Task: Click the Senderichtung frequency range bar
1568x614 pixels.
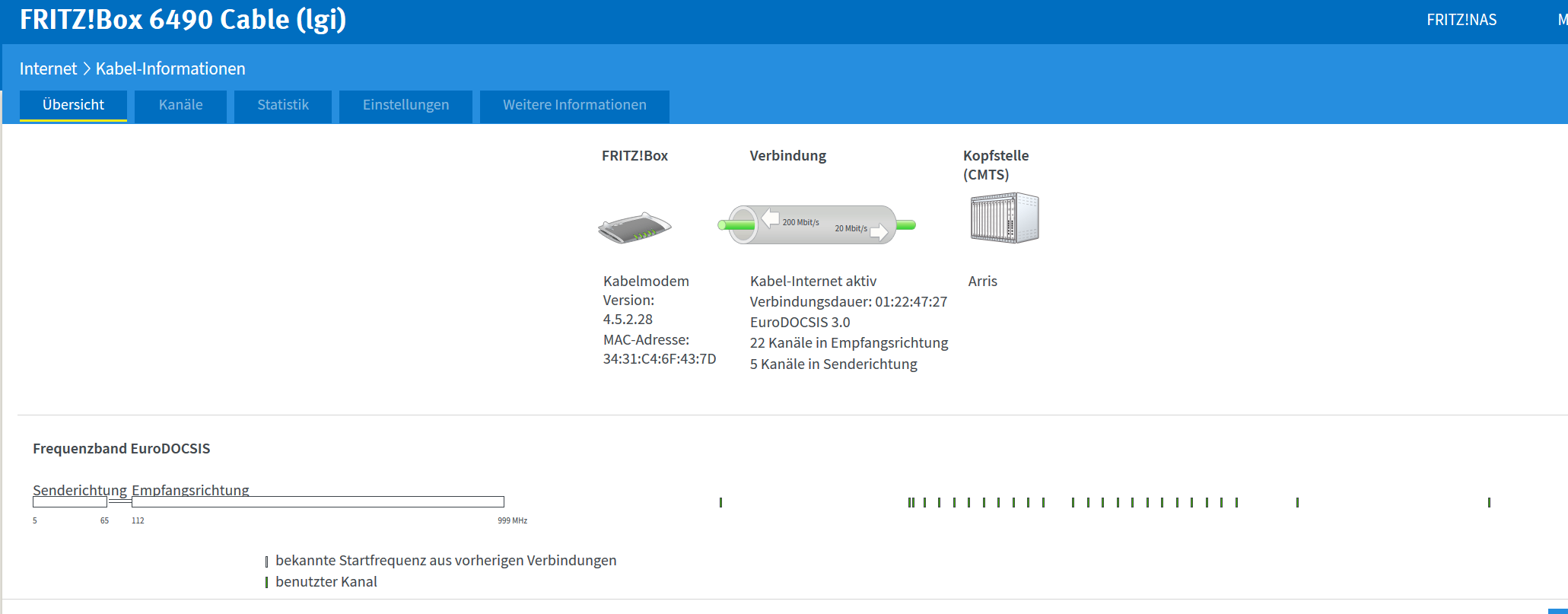Action: pyautogui.click(x=70, y=502)
